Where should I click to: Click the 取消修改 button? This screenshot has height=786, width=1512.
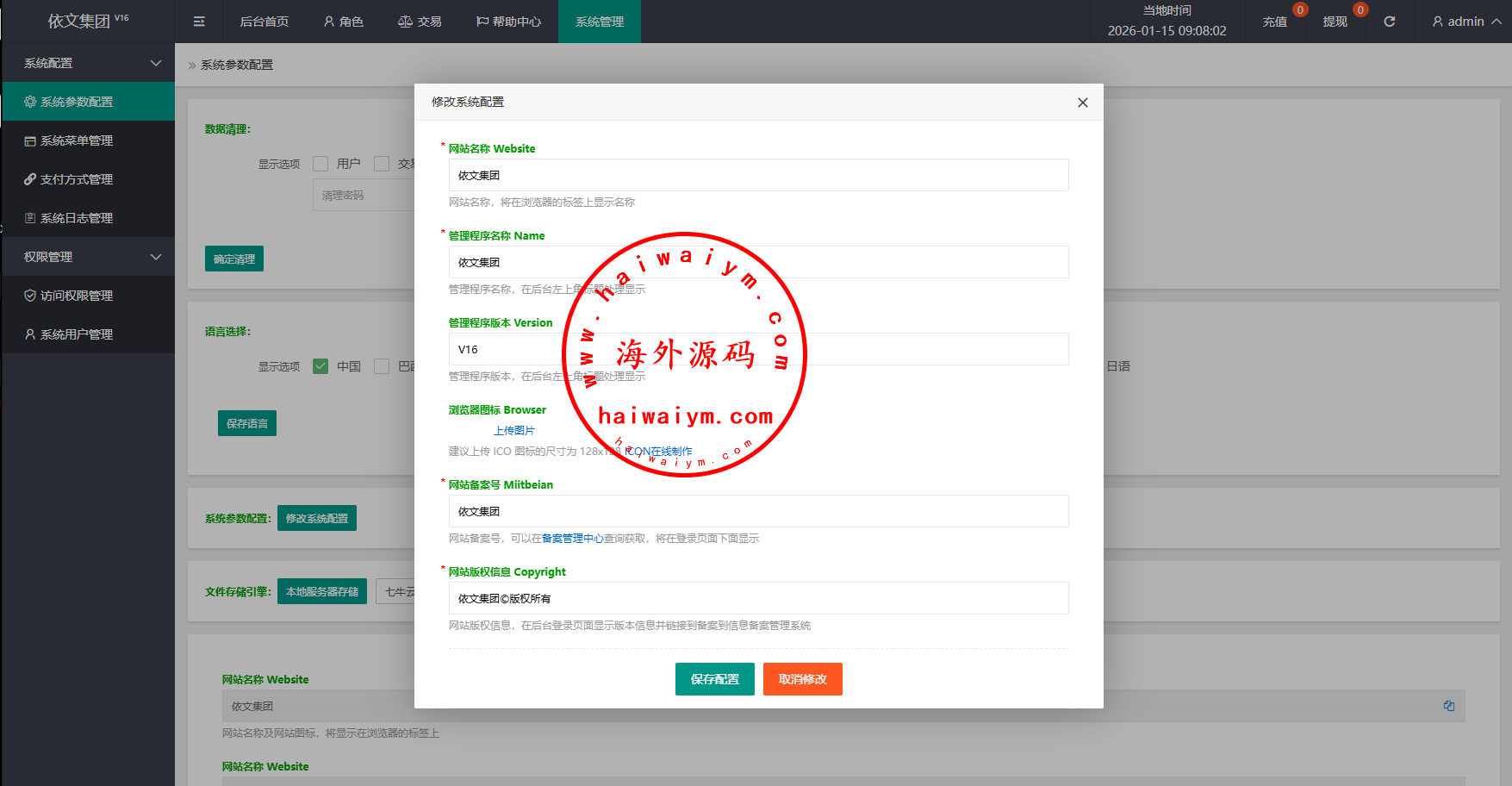[802, 679]
